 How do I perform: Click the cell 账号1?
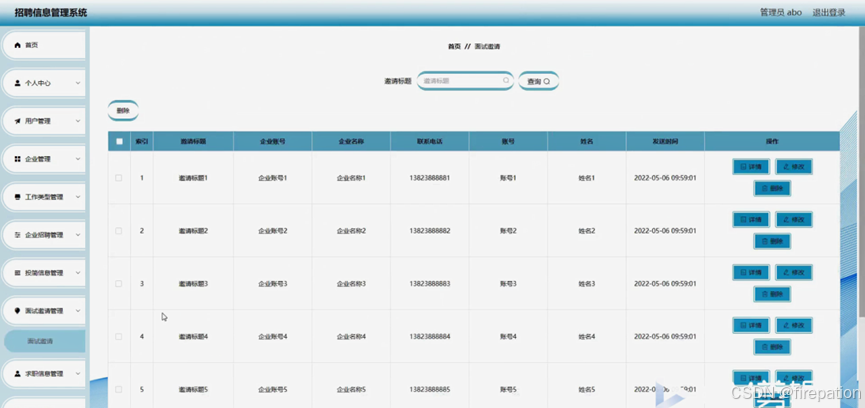point(508,178)
